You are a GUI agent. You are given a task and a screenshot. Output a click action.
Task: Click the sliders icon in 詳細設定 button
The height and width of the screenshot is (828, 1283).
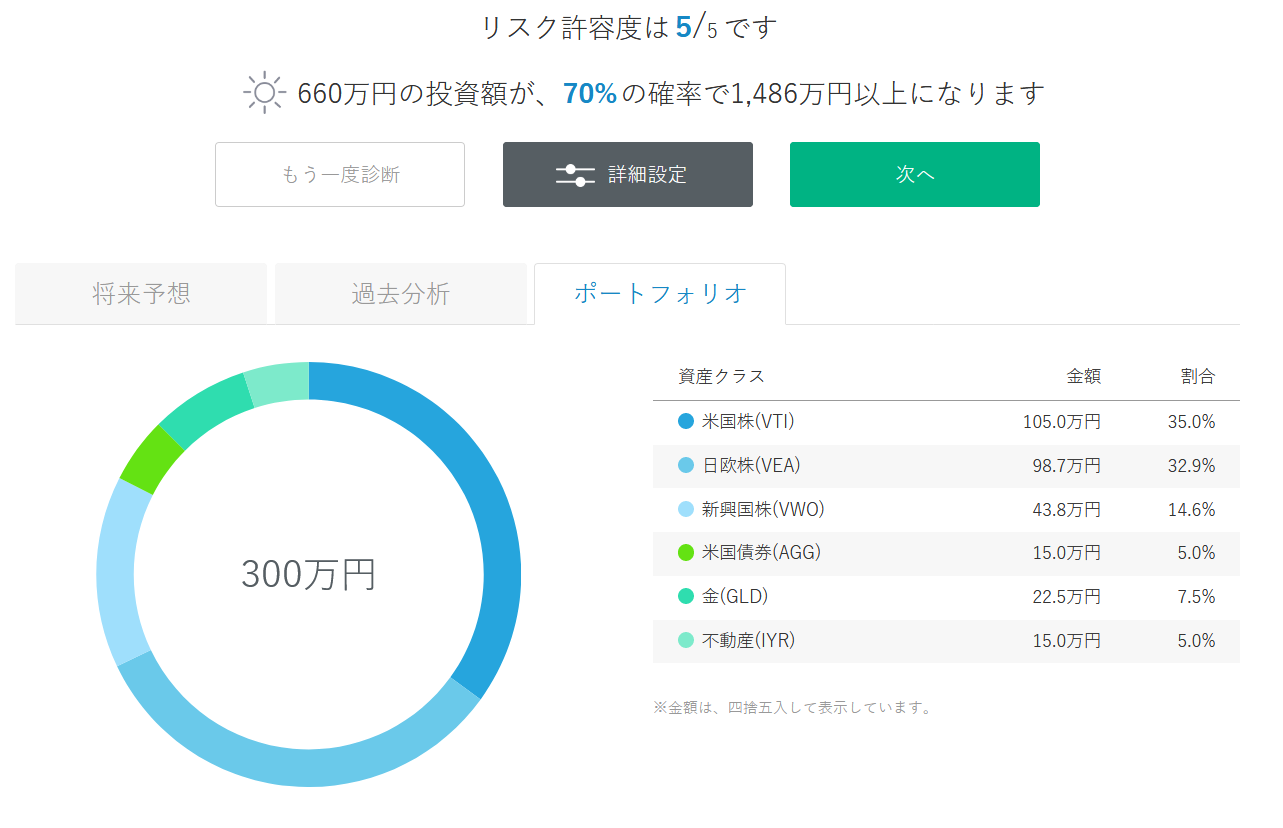[575, 175]
